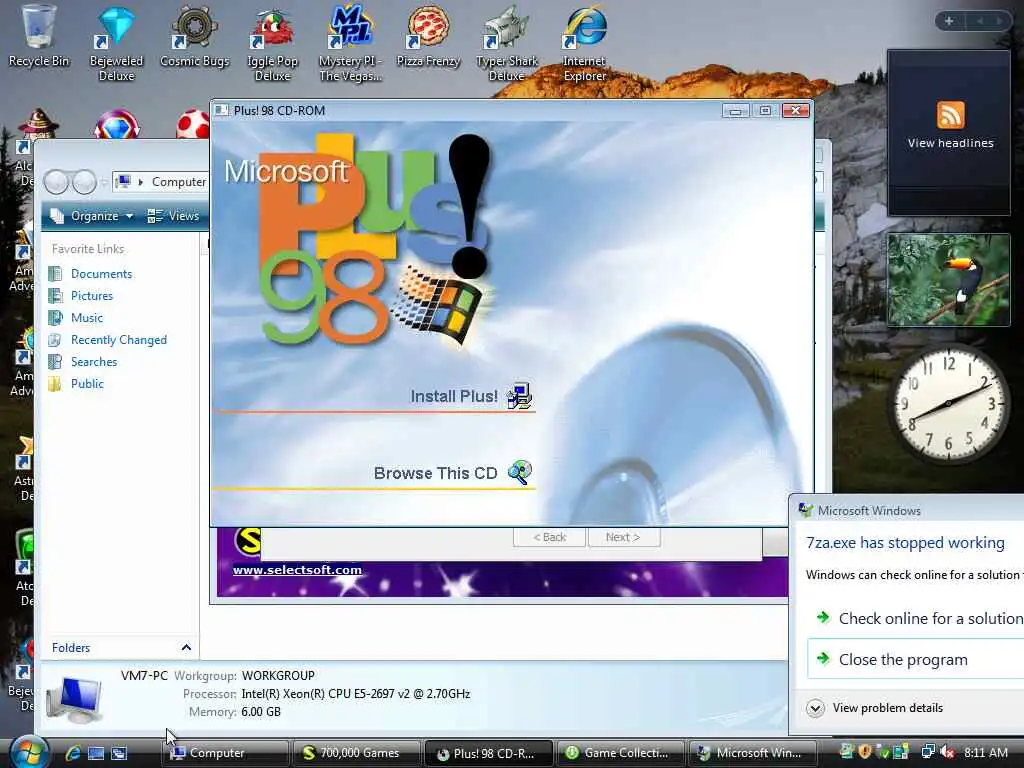Click the volume muted tray icon

coord(948,752)
